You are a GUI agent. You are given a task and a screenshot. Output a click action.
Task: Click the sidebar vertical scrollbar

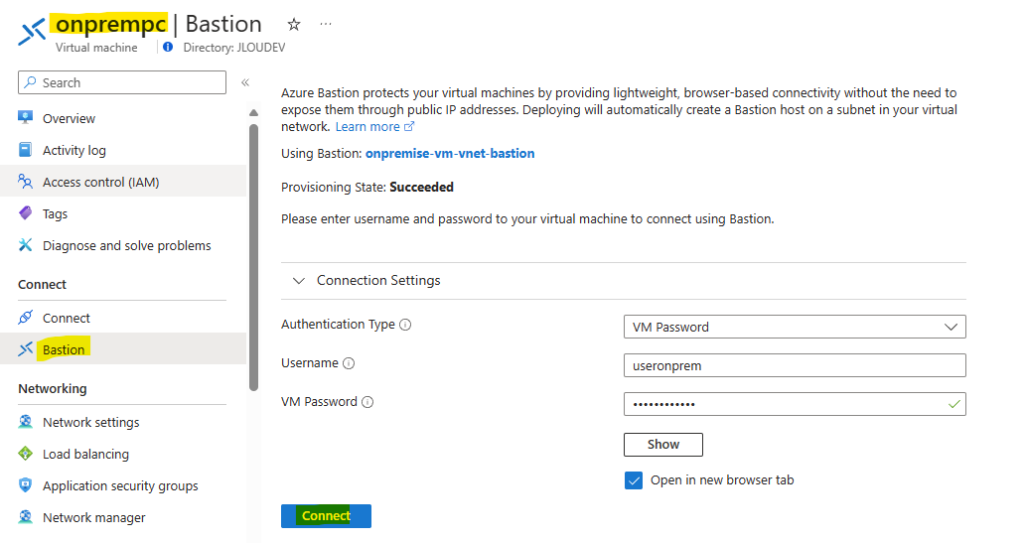coord(253,256)
